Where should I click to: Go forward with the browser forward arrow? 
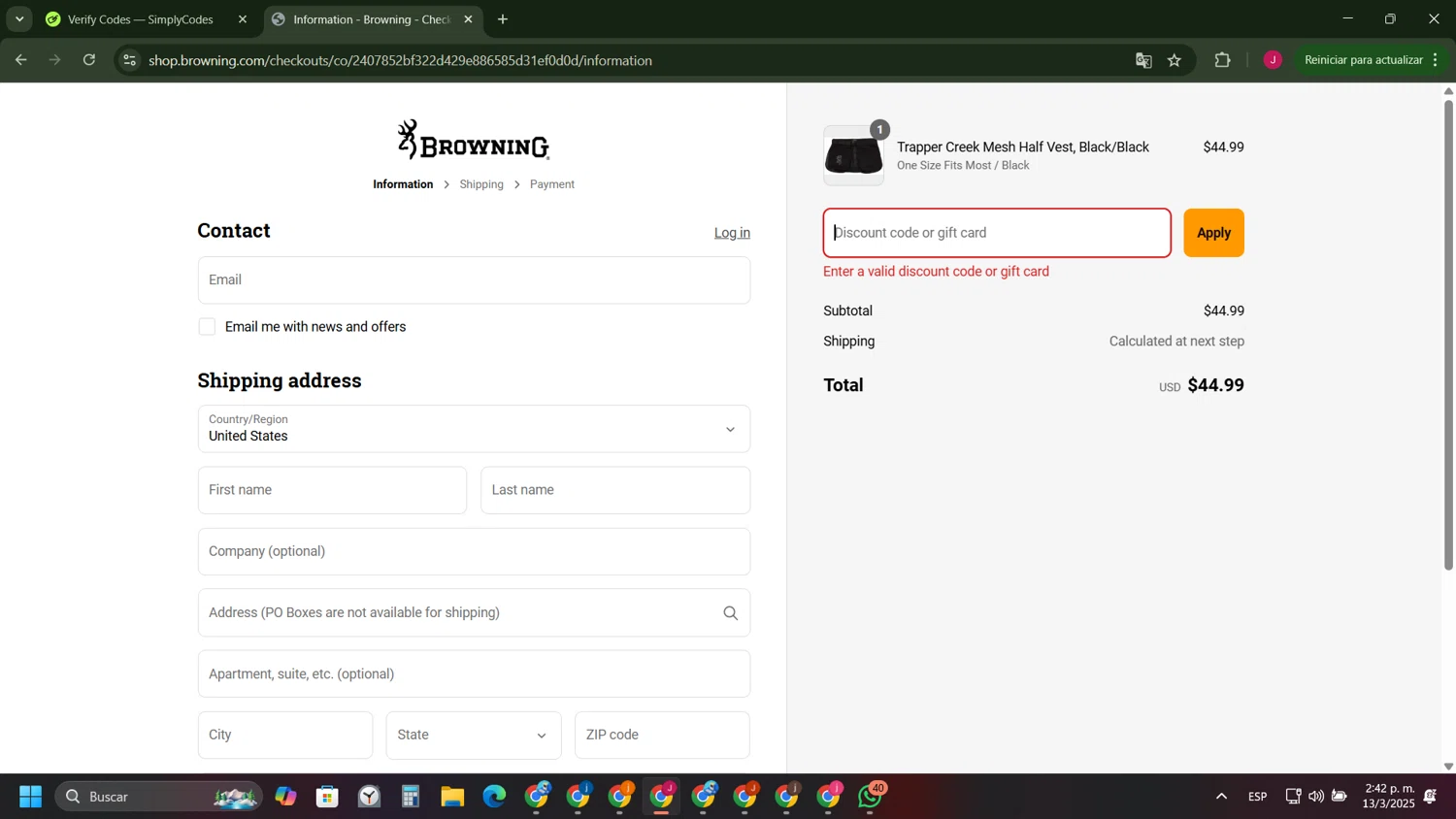point(55,60)
